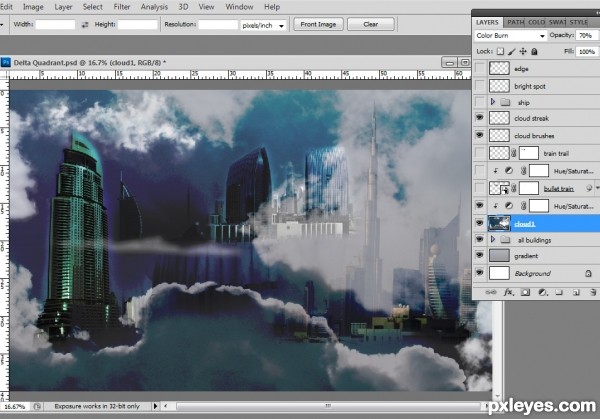This screenshot has width=600, height=419.
Task: Click the Width input field
Action: point(55,24)
